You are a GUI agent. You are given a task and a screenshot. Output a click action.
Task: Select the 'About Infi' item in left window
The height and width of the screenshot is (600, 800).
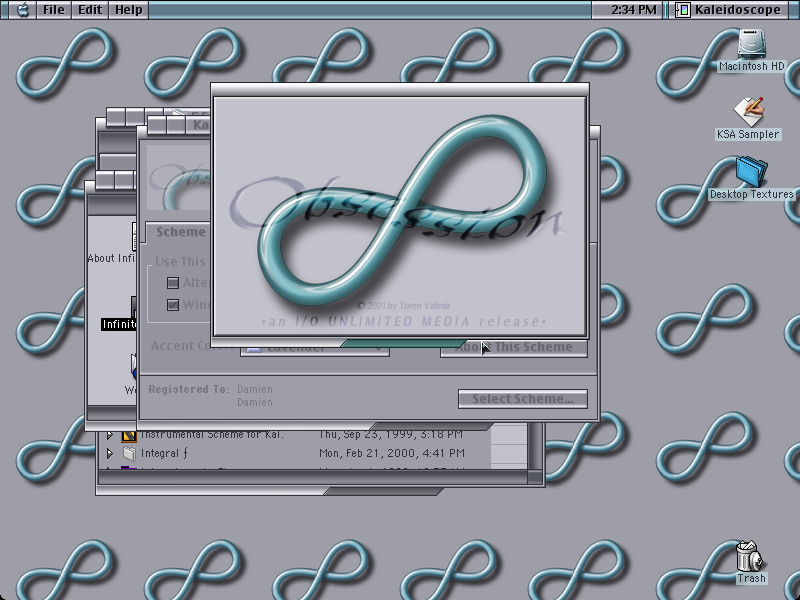coord(111,258)
